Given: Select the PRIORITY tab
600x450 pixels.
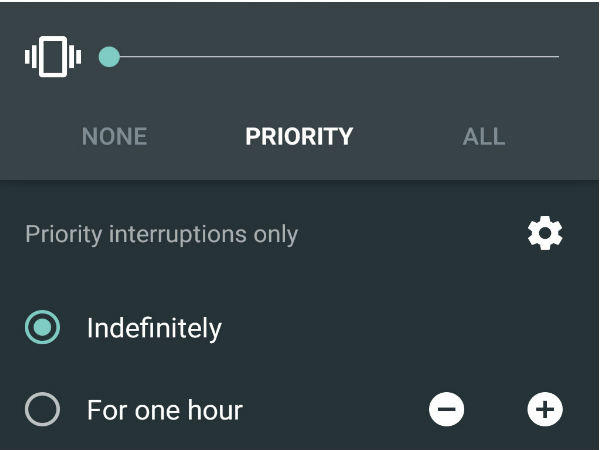Looking at the screenshot, I should pos(299,137).
